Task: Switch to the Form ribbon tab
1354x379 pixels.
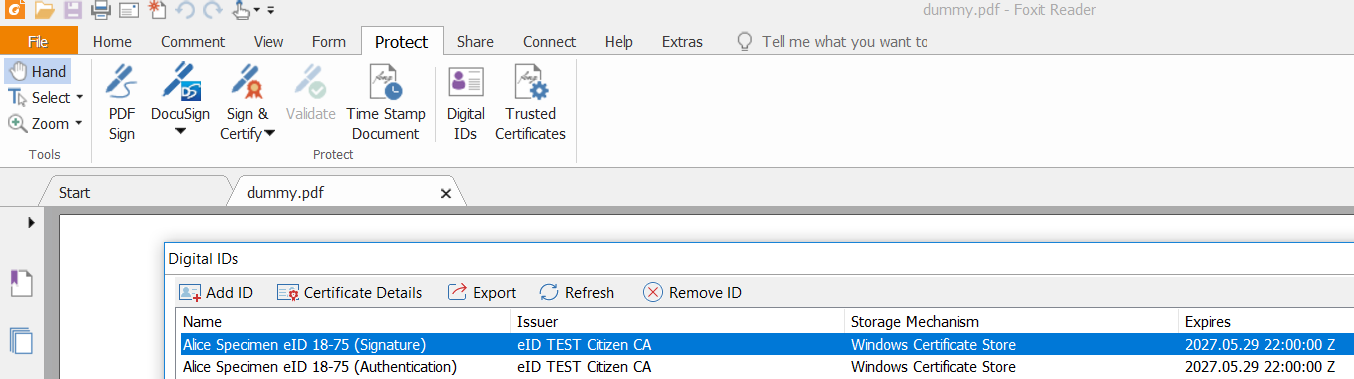Action: 329,41
